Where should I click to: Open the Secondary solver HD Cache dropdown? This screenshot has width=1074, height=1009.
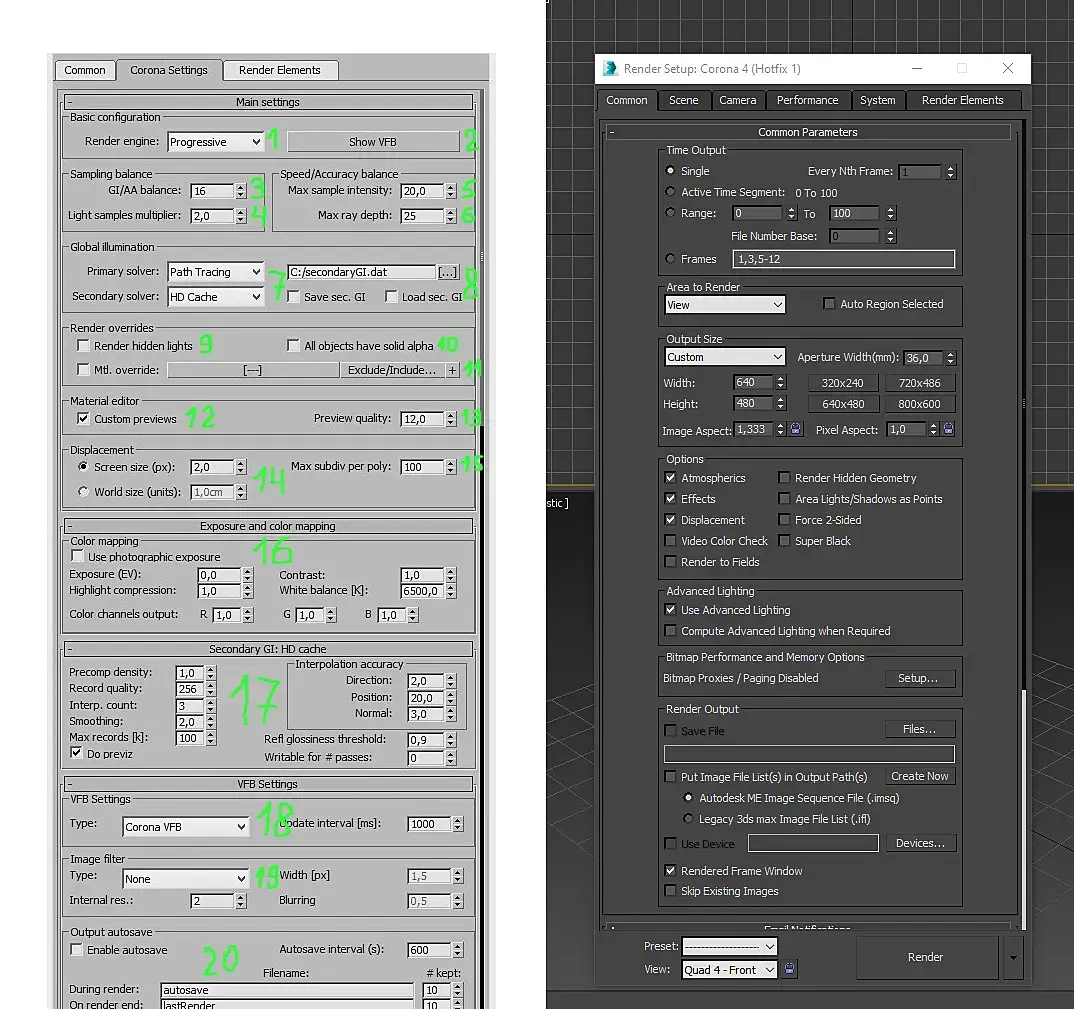tap(215, 297)
